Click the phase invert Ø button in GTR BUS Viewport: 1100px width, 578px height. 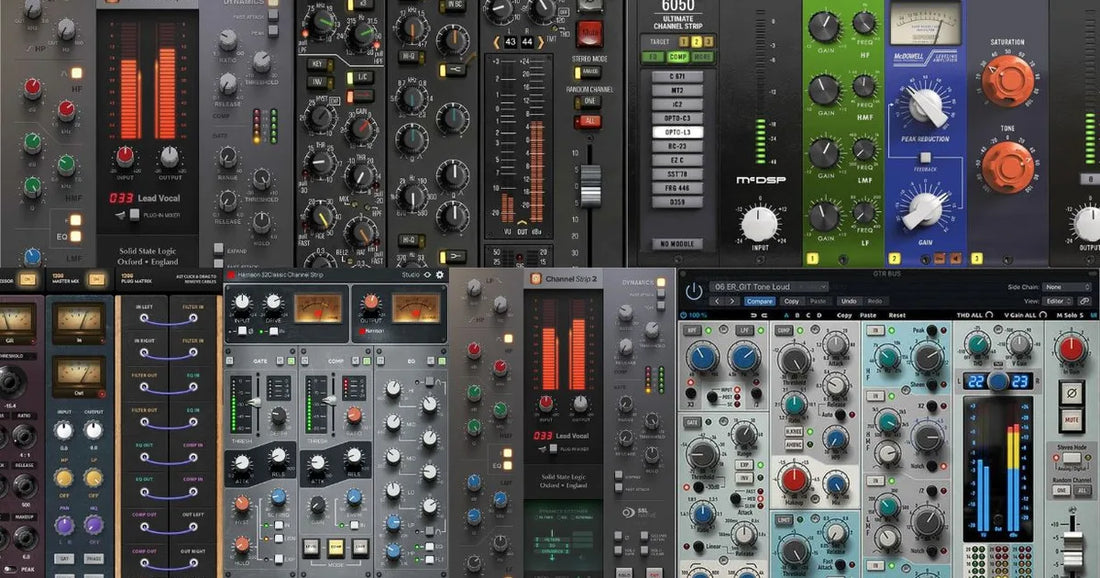pyautogui.click(x=1071, y=394)
